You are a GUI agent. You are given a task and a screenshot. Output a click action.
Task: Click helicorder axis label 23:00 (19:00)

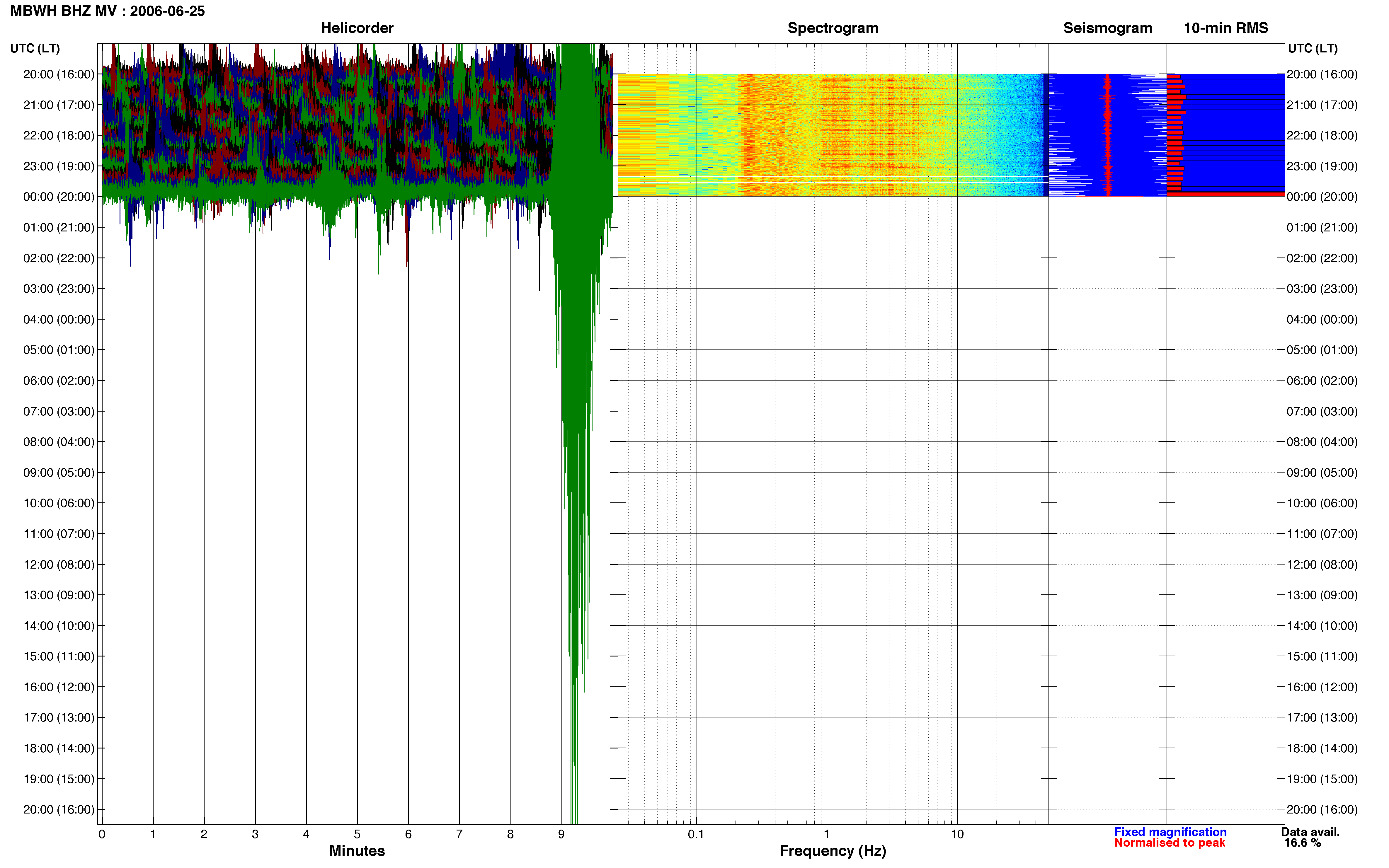(59, 166)
